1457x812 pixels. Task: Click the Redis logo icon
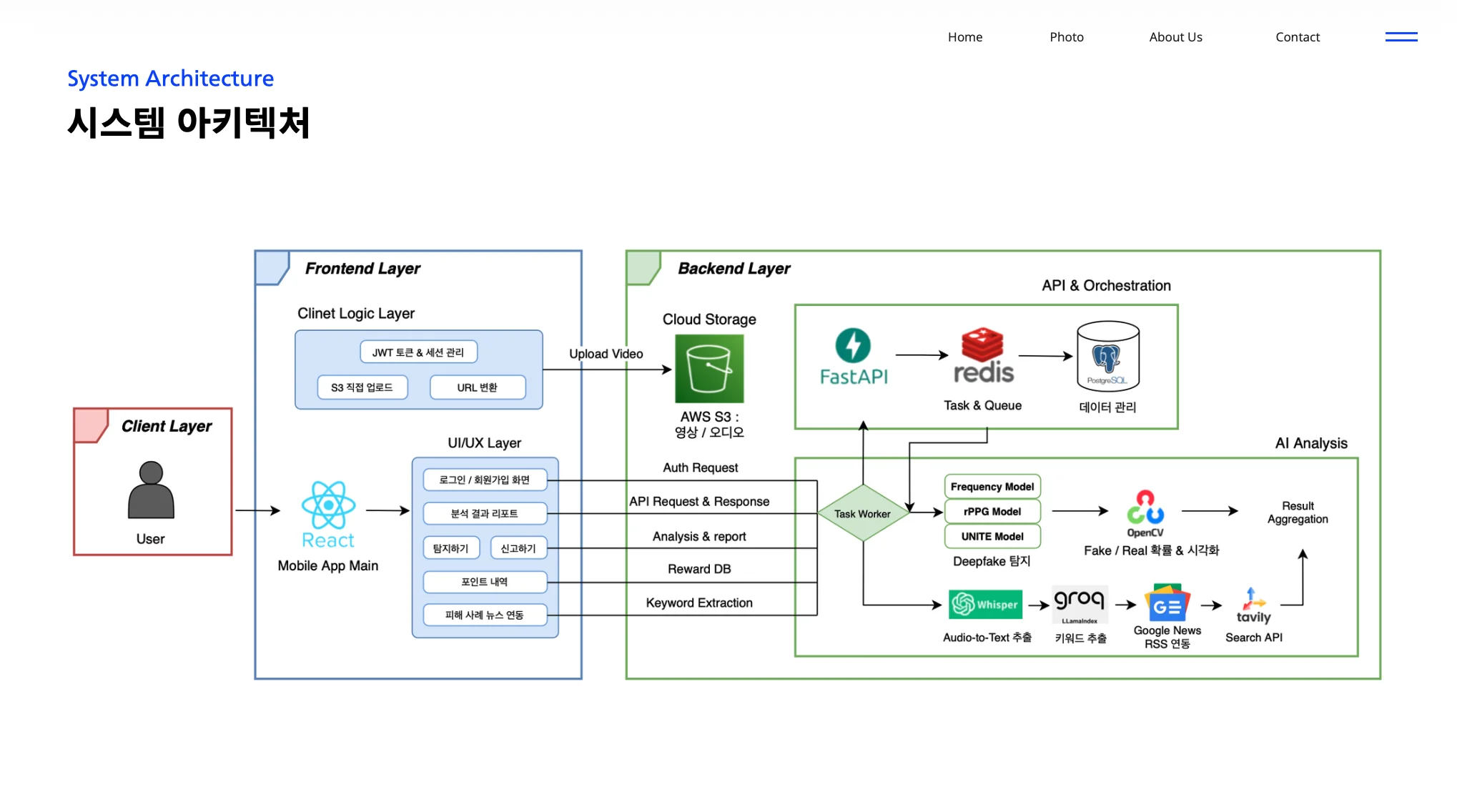coord(983,356)
